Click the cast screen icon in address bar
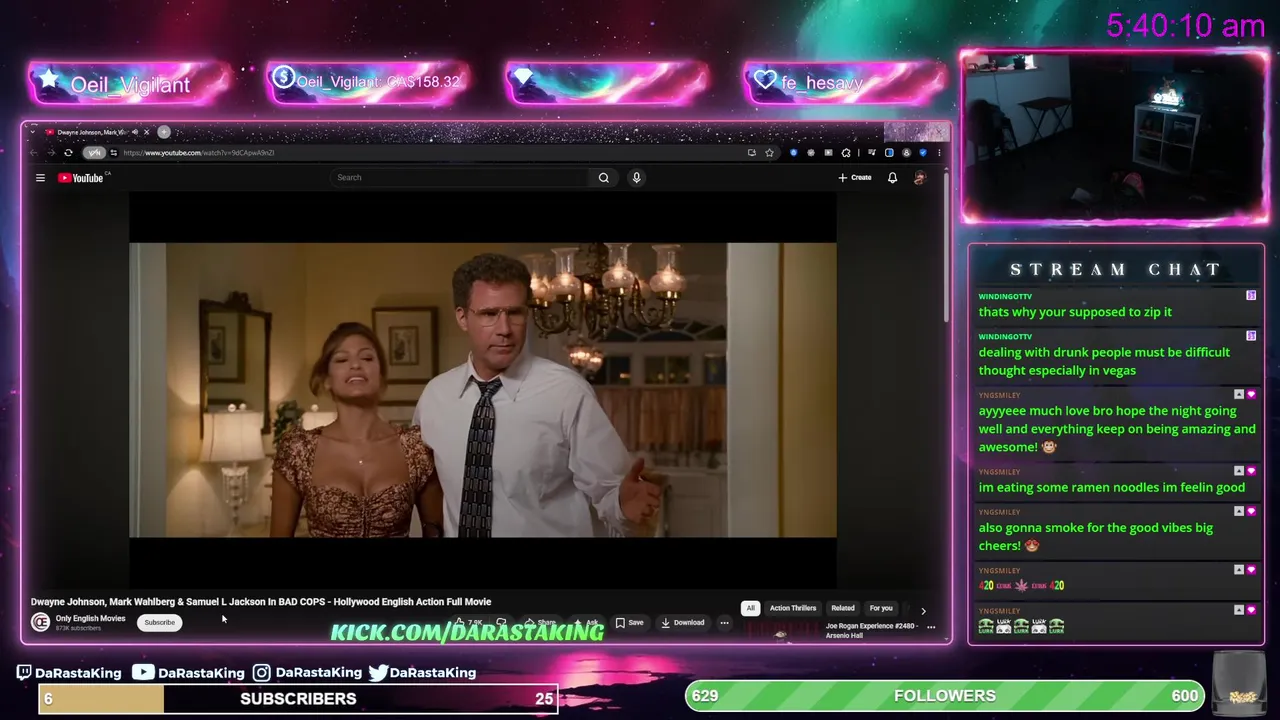 tap(751, 153)
